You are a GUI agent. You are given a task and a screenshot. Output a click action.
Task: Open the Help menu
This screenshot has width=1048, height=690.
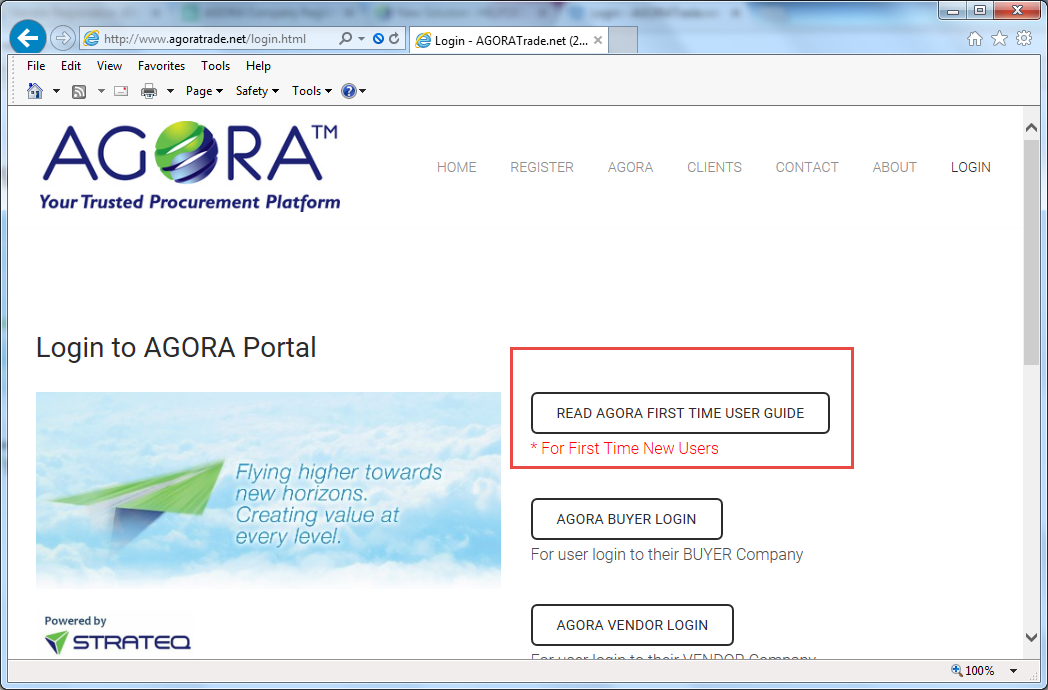point(258,66)
